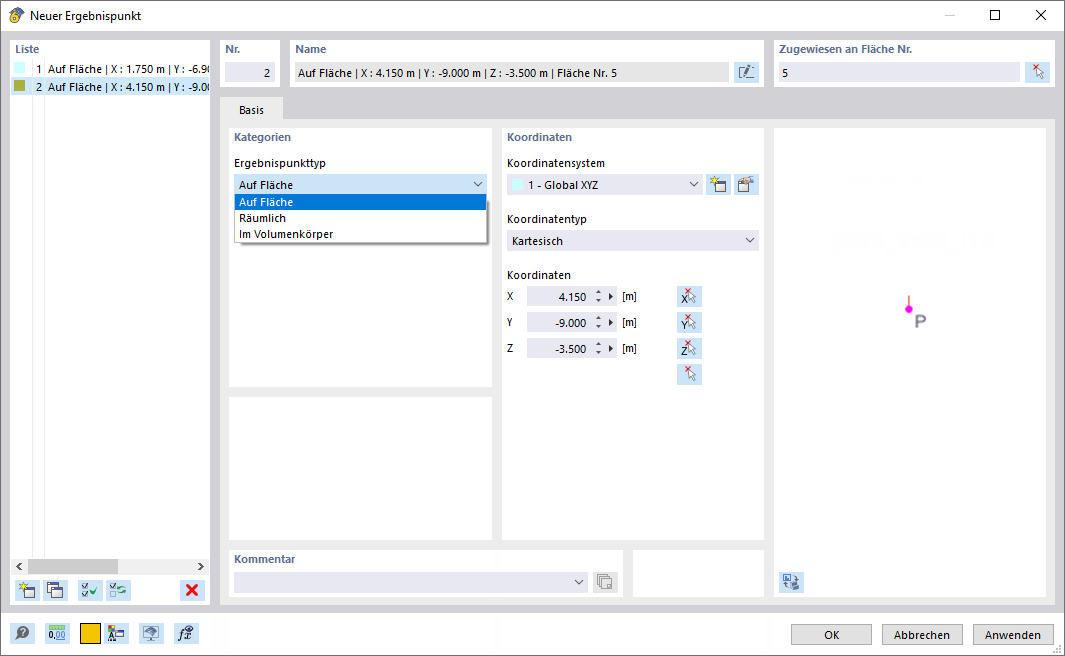1065x656 pixels.
Task: Open the formula fx icon
Action: 186,634
